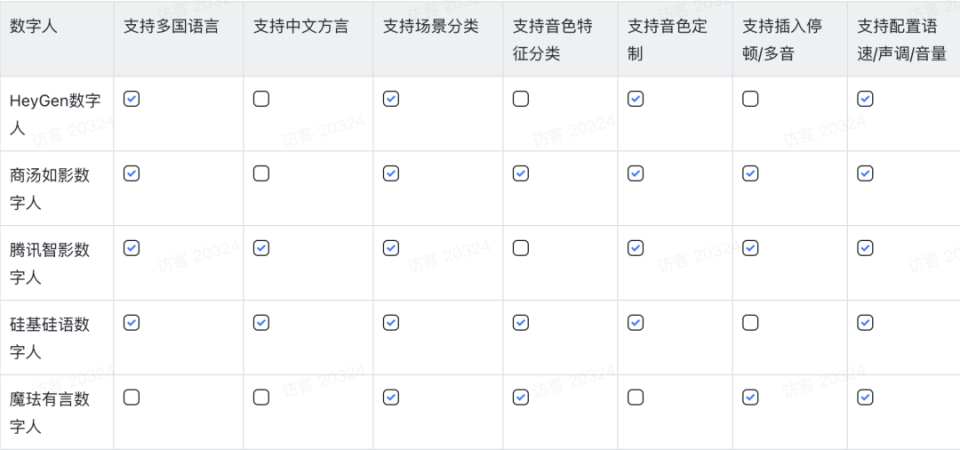Uncheck 商汤如影数字人 支持音色定制 checkbox
The height and width of the screenshot is (450, 960).
(x=636, y=174)
